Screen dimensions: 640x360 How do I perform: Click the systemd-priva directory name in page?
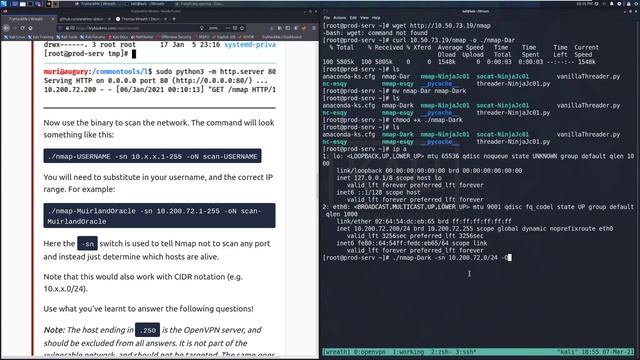click(250, 44)
